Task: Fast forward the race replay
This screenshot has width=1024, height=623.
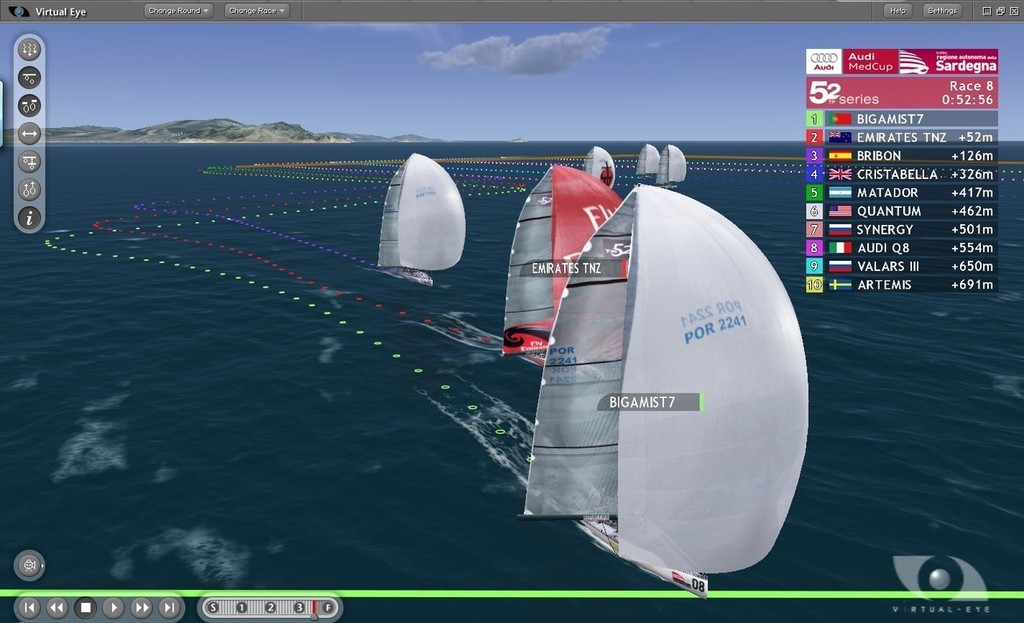Action: pos(142,608)
